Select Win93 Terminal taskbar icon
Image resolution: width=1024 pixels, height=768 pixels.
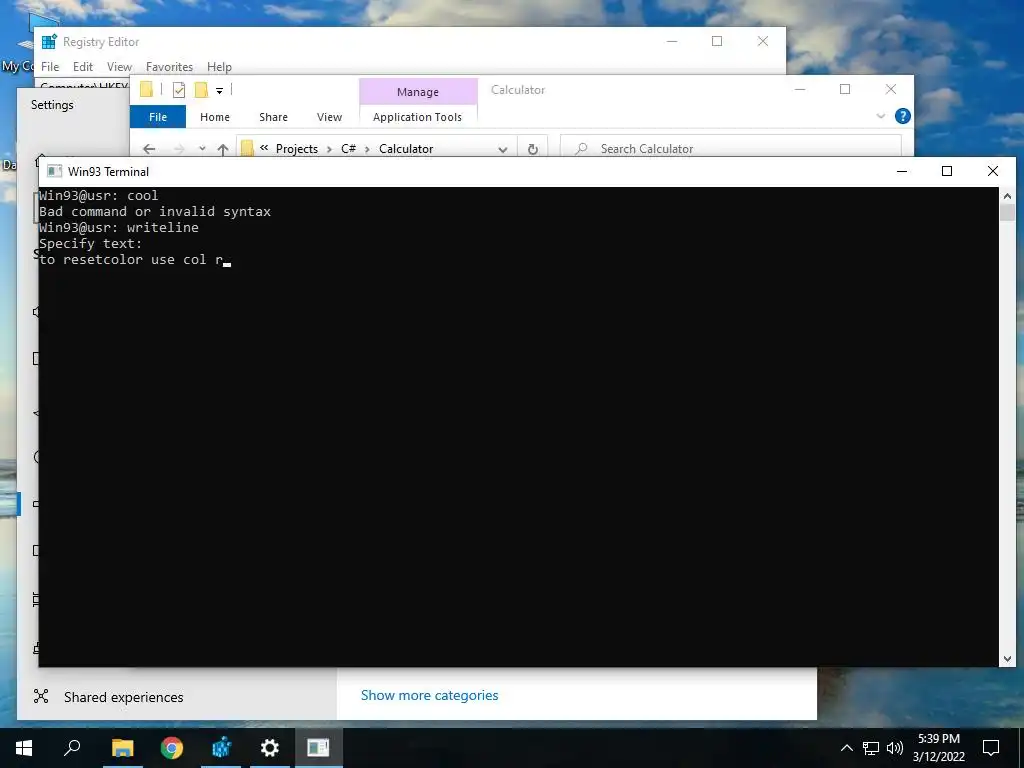(x=319, y=748)
